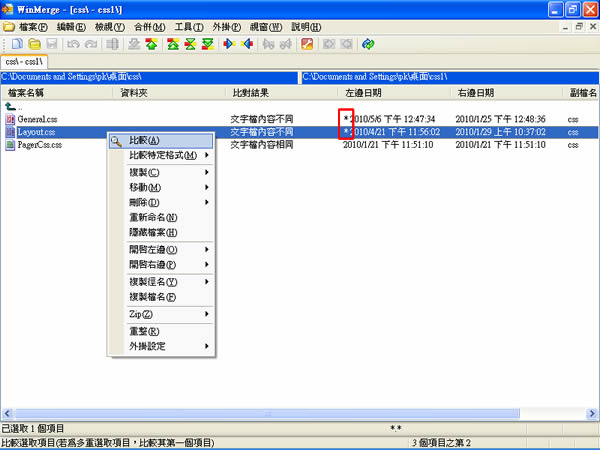Open the 檢視(V) menu

tap(110, 27)
